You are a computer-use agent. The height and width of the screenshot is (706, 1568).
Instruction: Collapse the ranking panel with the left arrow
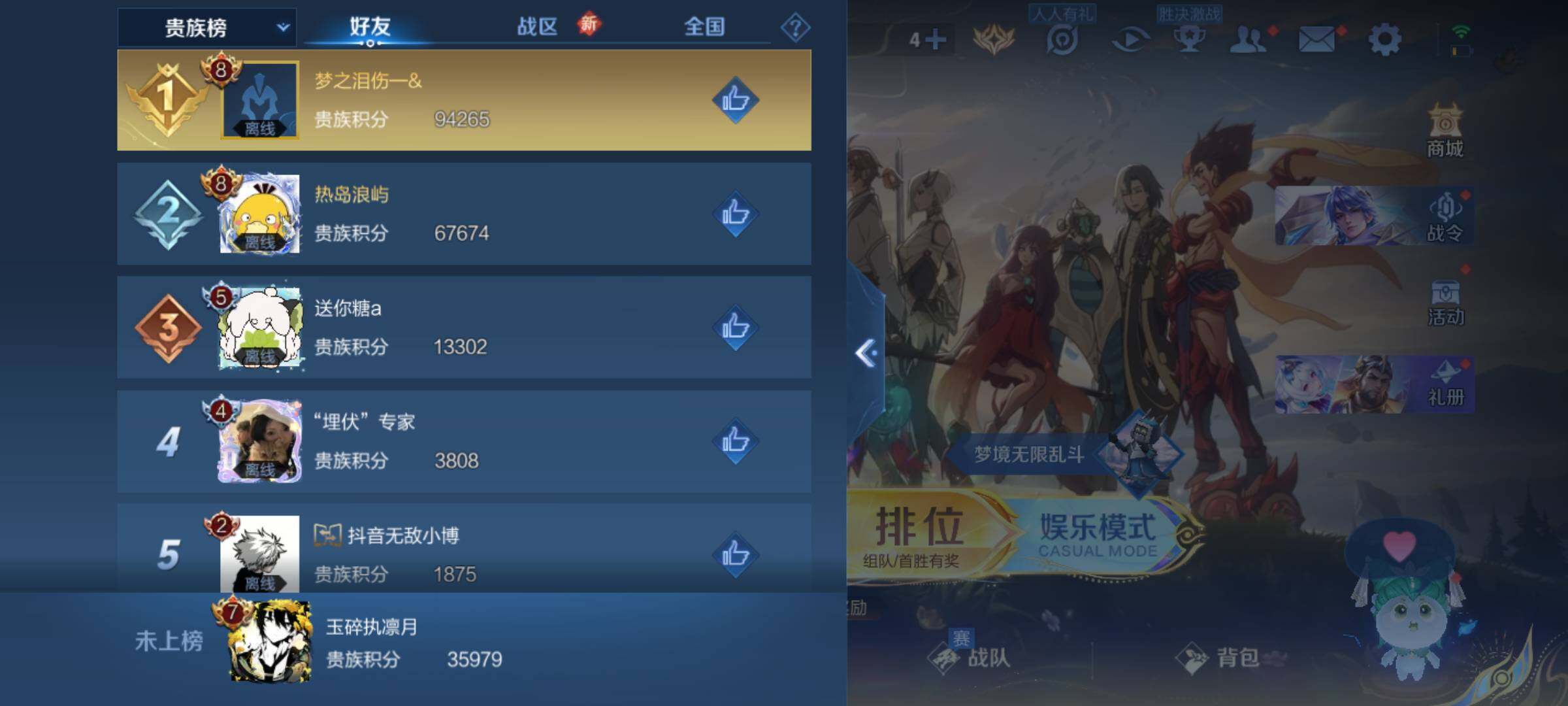click(867, 354)
